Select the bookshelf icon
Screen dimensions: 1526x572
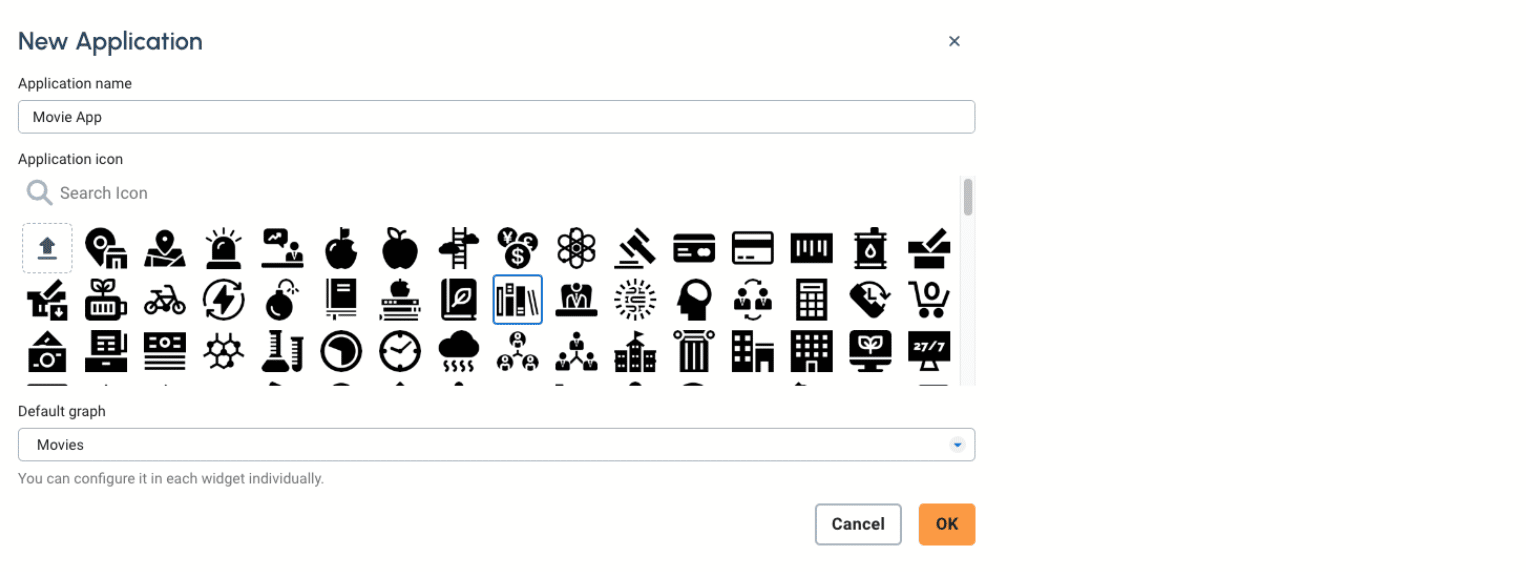pos(518,299)
